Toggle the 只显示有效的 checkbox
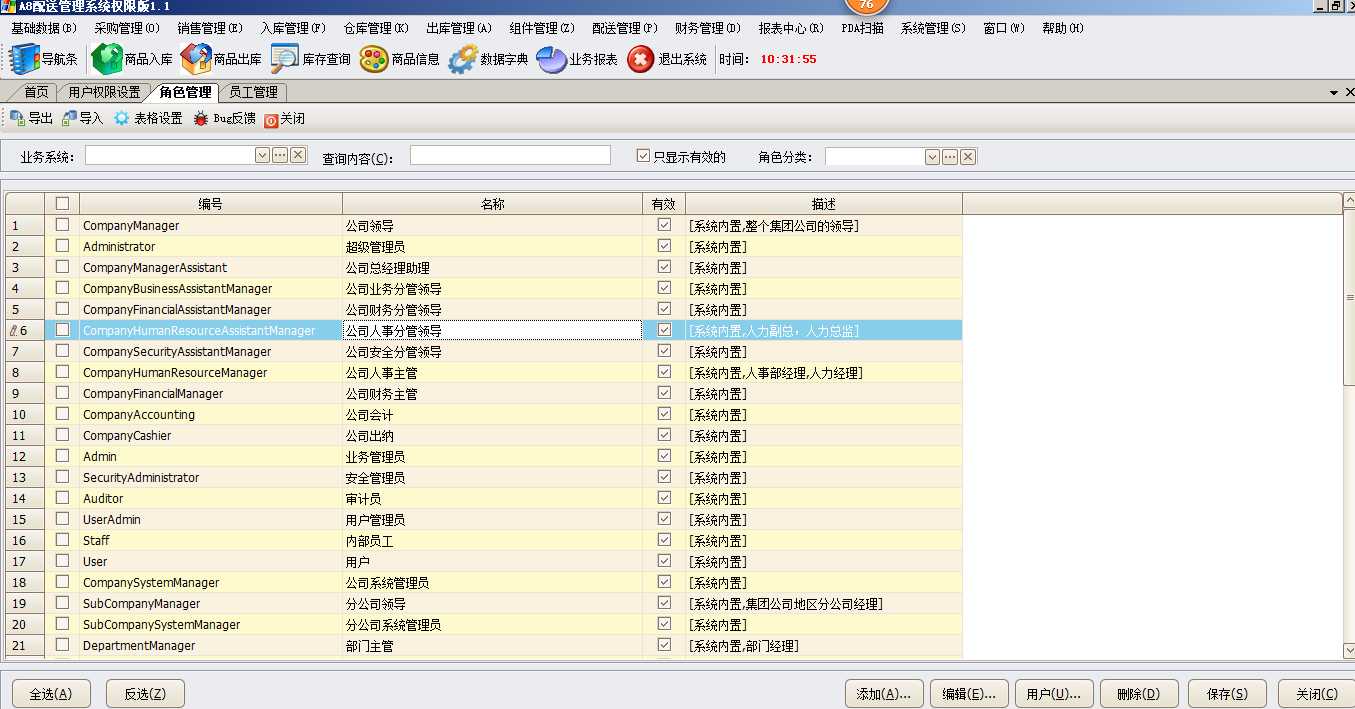The image size is (1355, 709). click(x=643, y=156)
